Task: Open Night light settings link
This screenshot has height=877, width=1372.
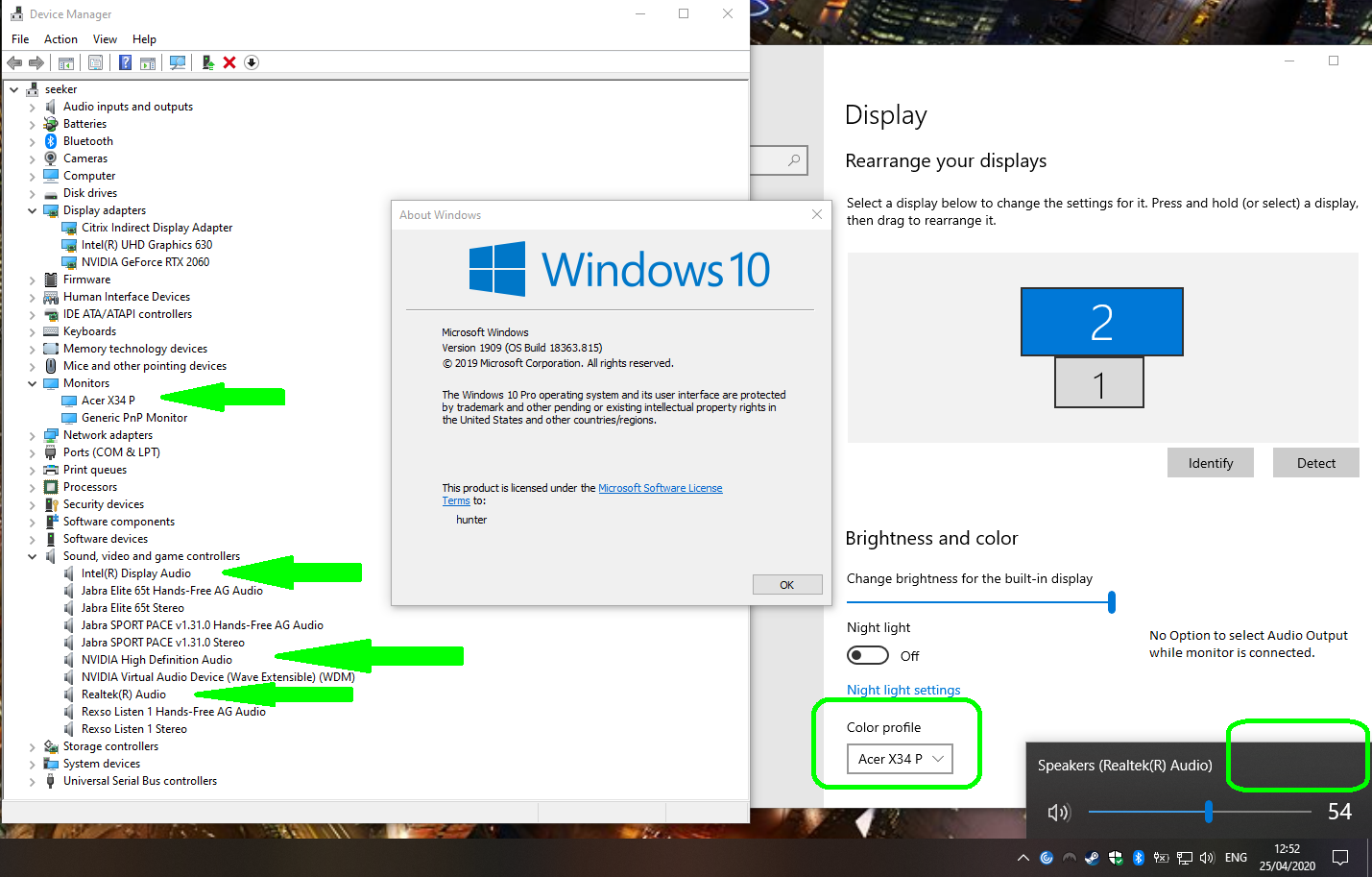Action: (x=903, y=690)
